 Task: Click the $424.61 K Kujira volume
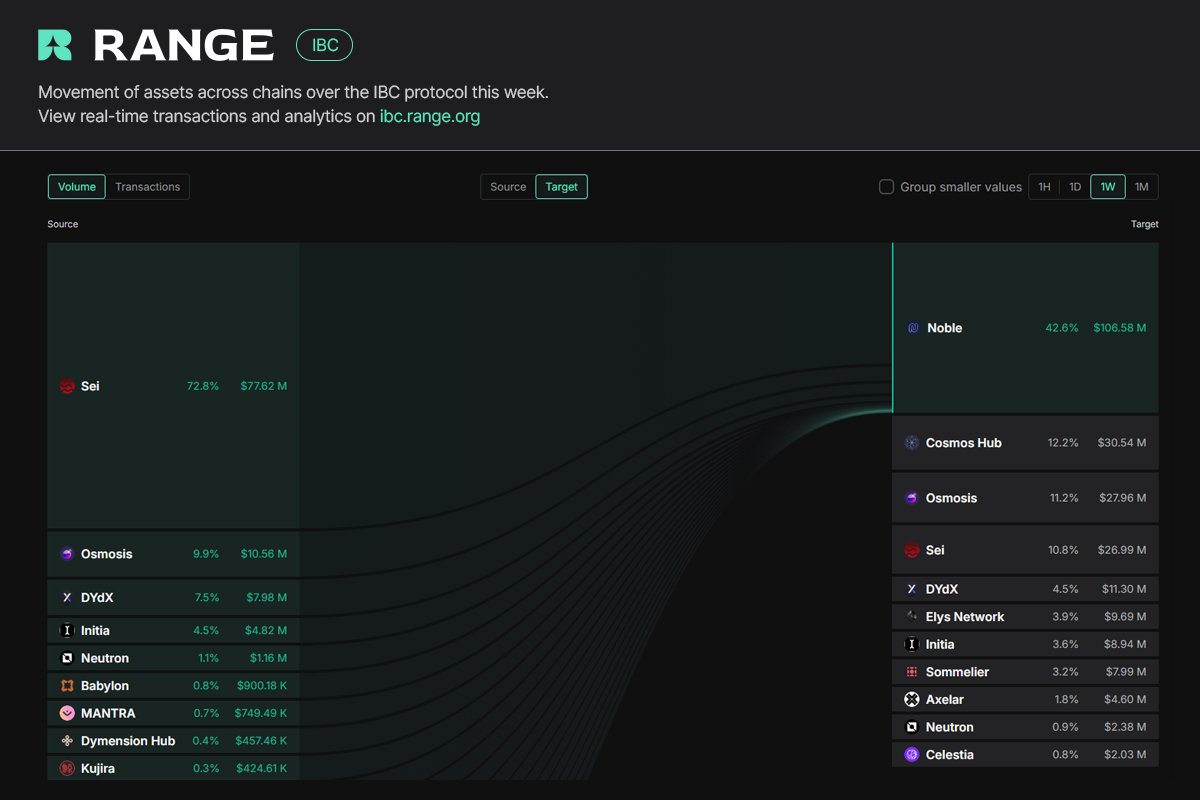coord(262,768)
